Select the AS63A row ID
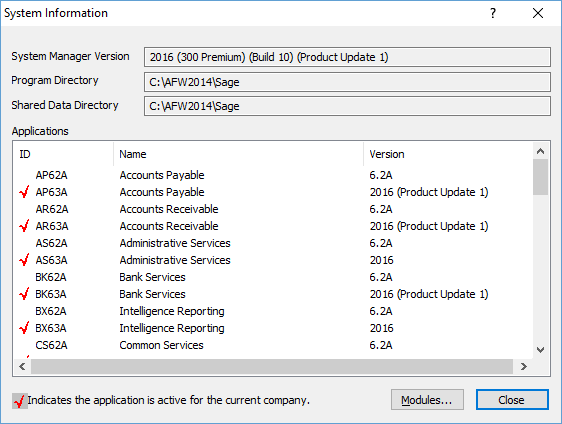This screenshot has width=562, height=424. click(51, 260)
